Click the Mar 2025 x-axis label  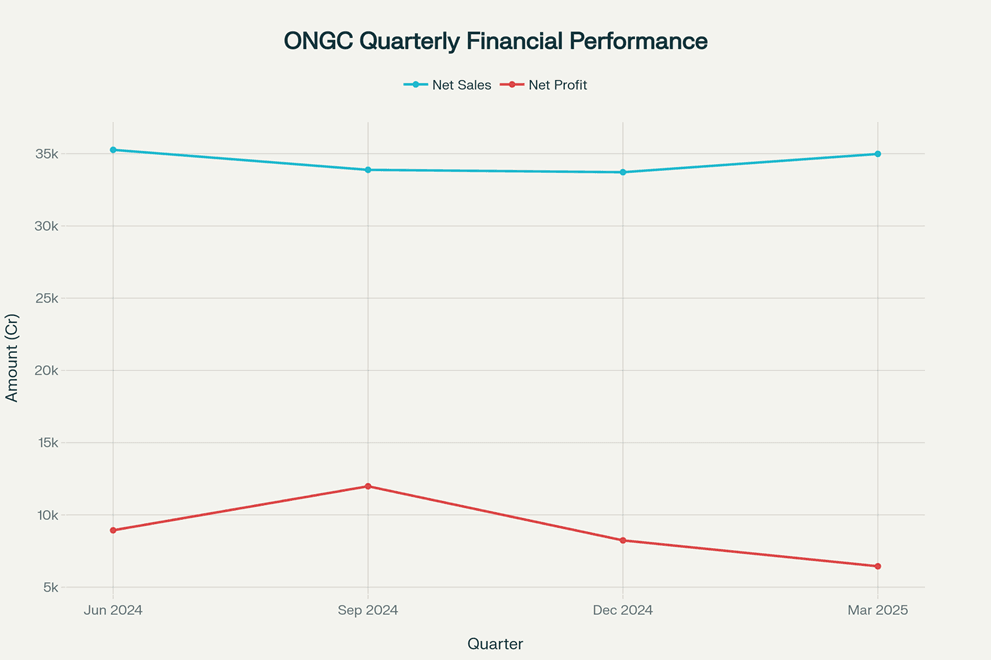pyautogui.click(x=878, y=609)
